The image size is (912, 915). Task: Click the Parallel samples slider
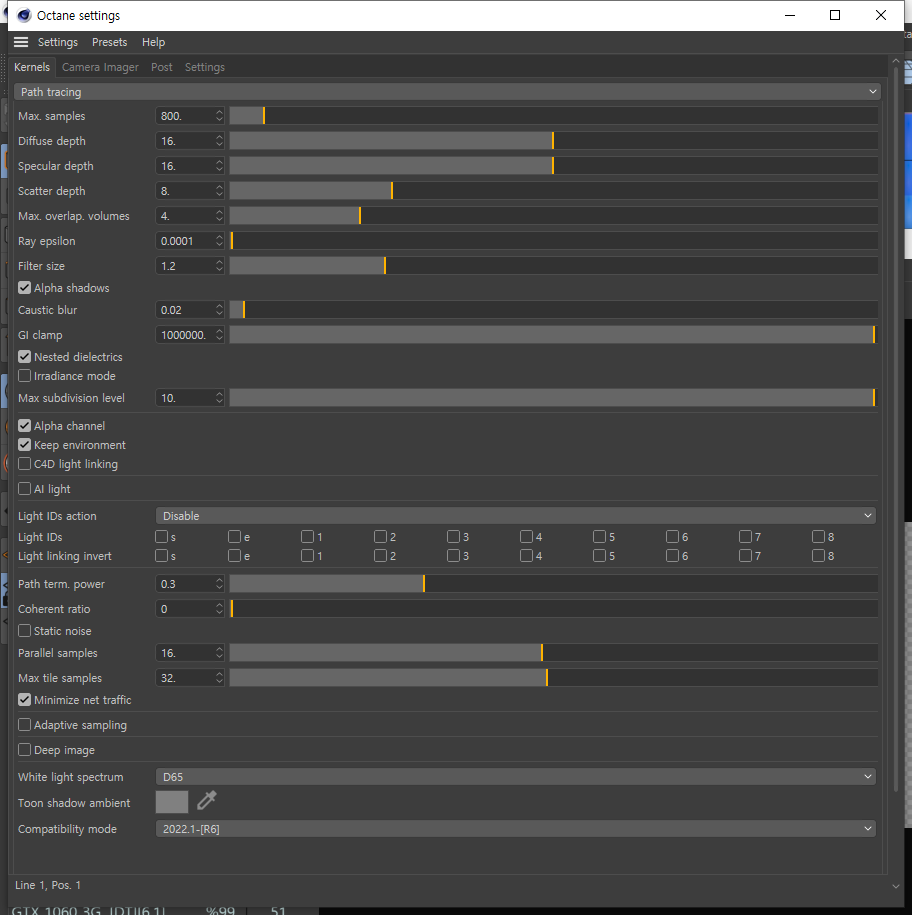point(554,652)
